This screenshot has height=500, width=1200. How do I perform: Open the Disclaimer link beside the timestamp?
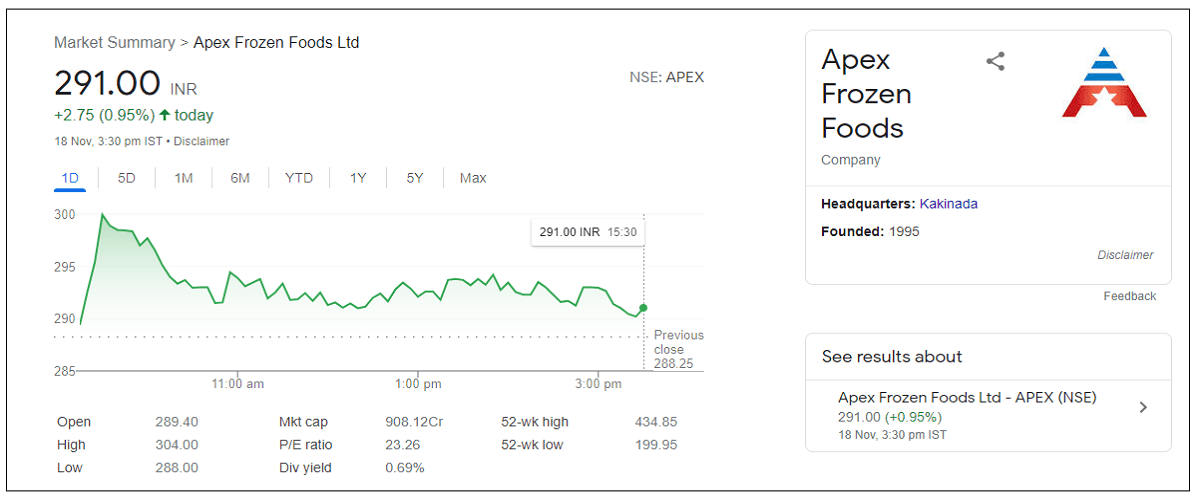[202, 141]
